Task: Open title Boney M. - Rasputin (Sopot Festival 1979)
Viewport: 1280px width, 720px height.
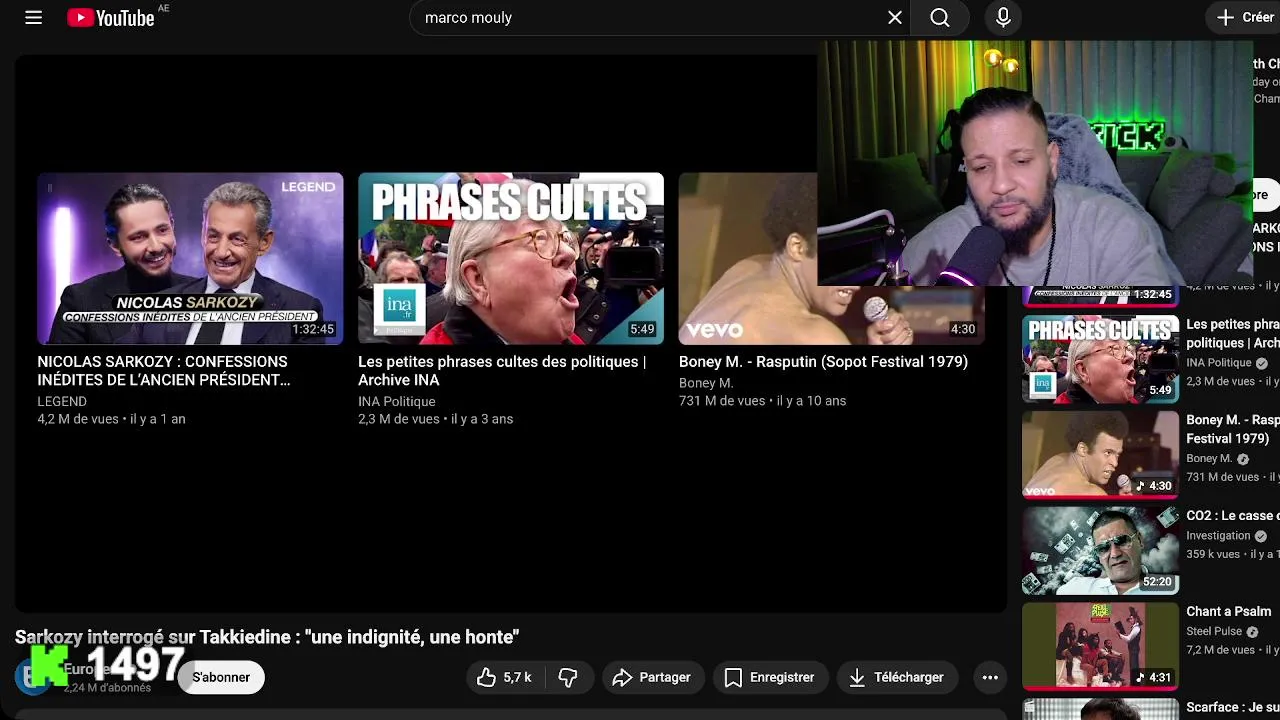Action: pos(823,362)
